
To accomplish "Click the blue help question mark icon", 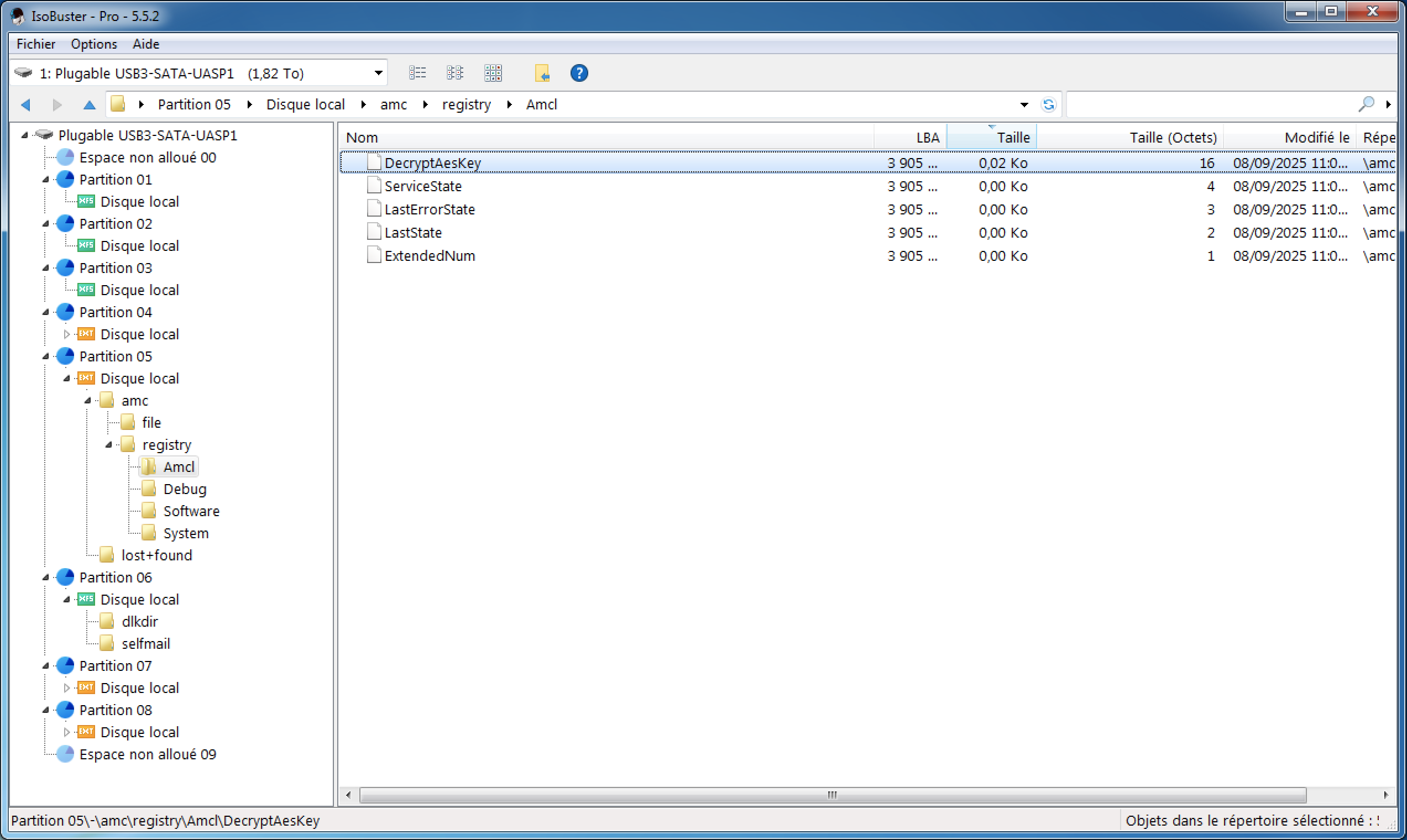I will 579,73.
